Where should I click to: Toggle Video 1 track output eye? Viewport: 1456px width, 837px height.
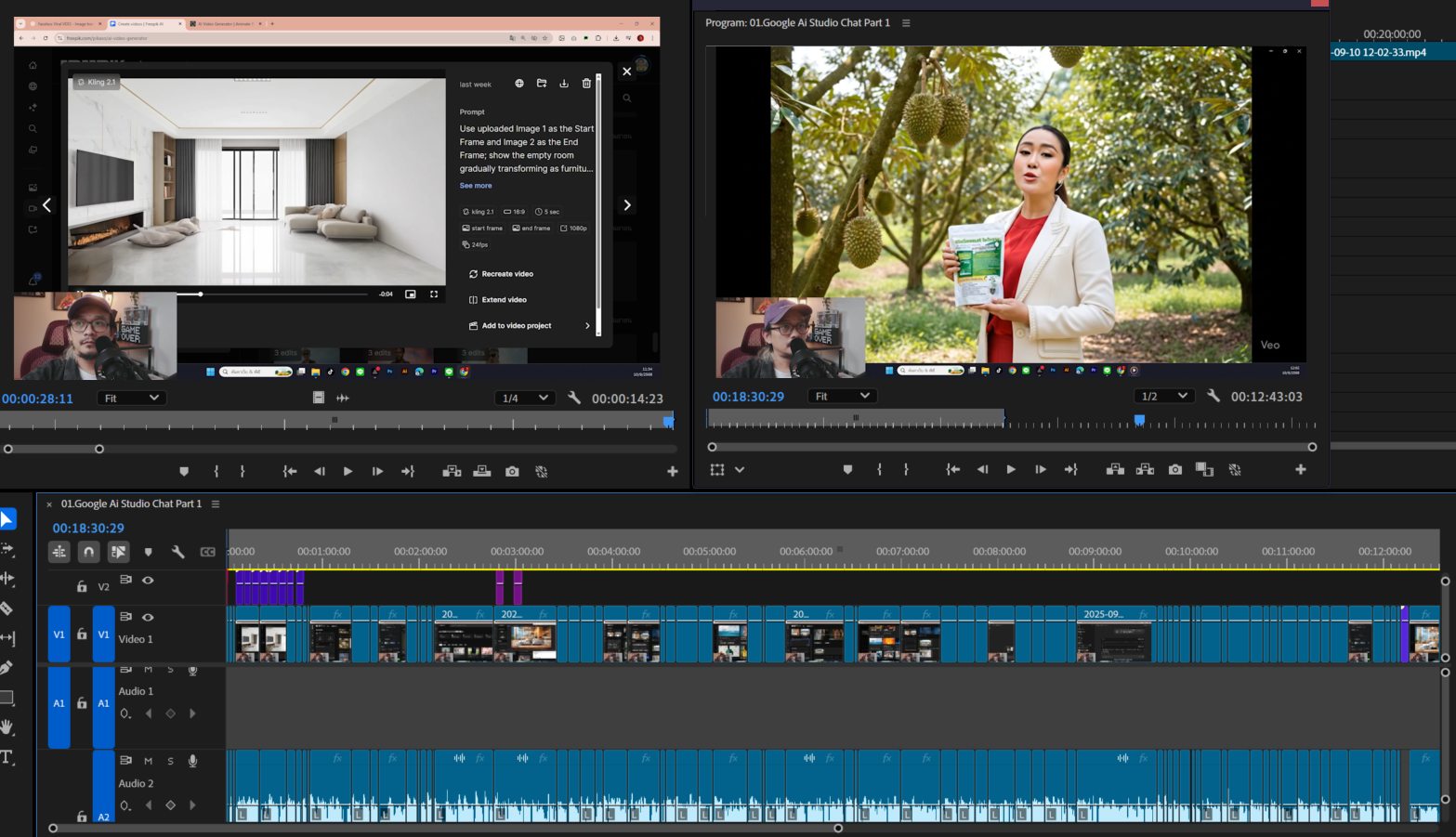pos(148,617)
